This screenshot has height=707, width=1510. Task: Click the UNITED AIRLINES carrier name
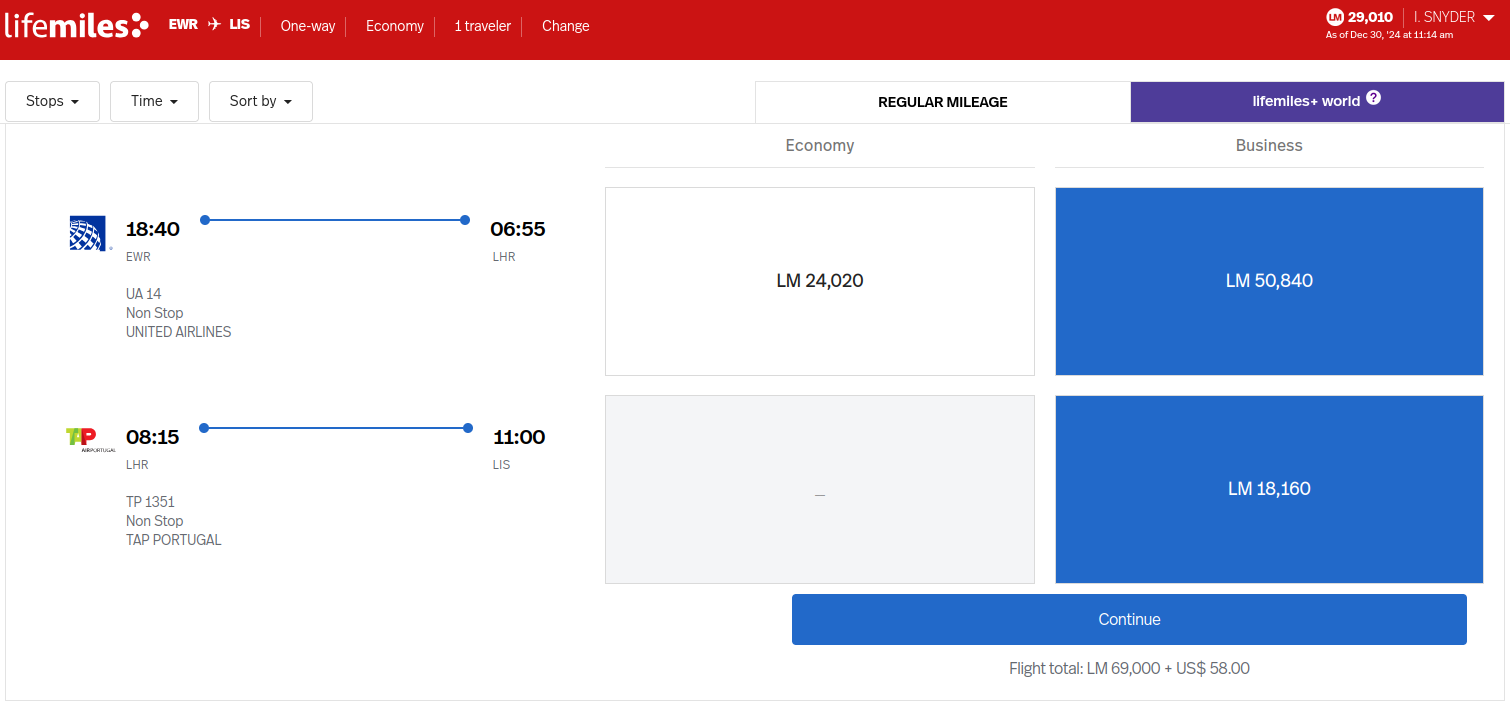[x=178, y=332]
